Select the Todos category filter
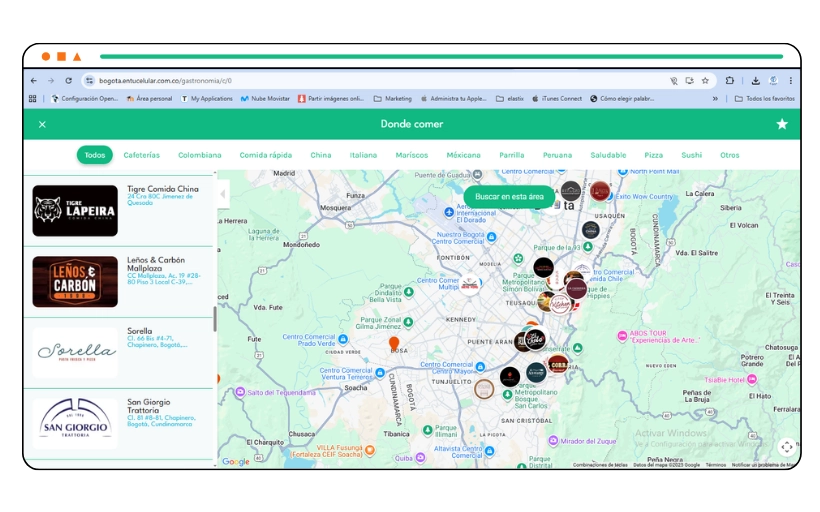The image size is (820, 512). (95, 155)
